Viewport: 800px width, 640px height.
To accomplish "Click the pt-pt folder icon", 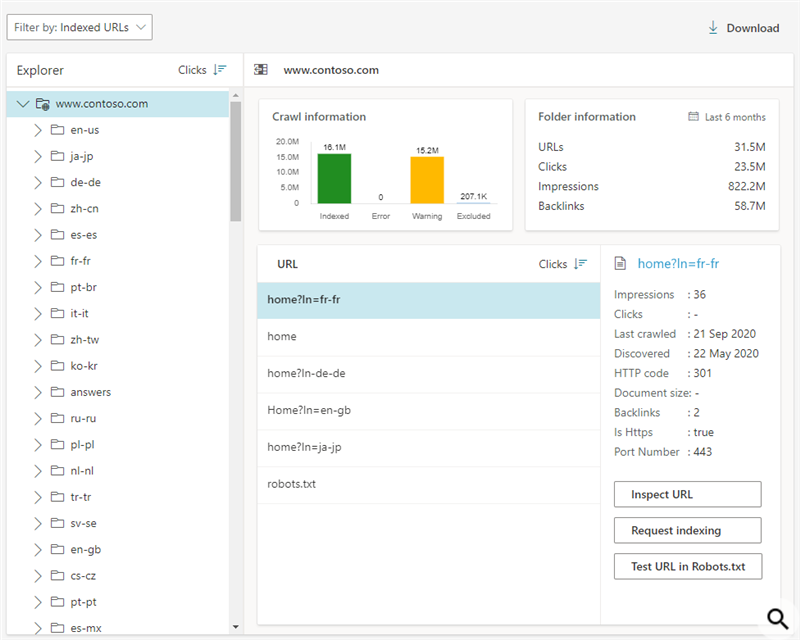I will click(x=57, y=602).
